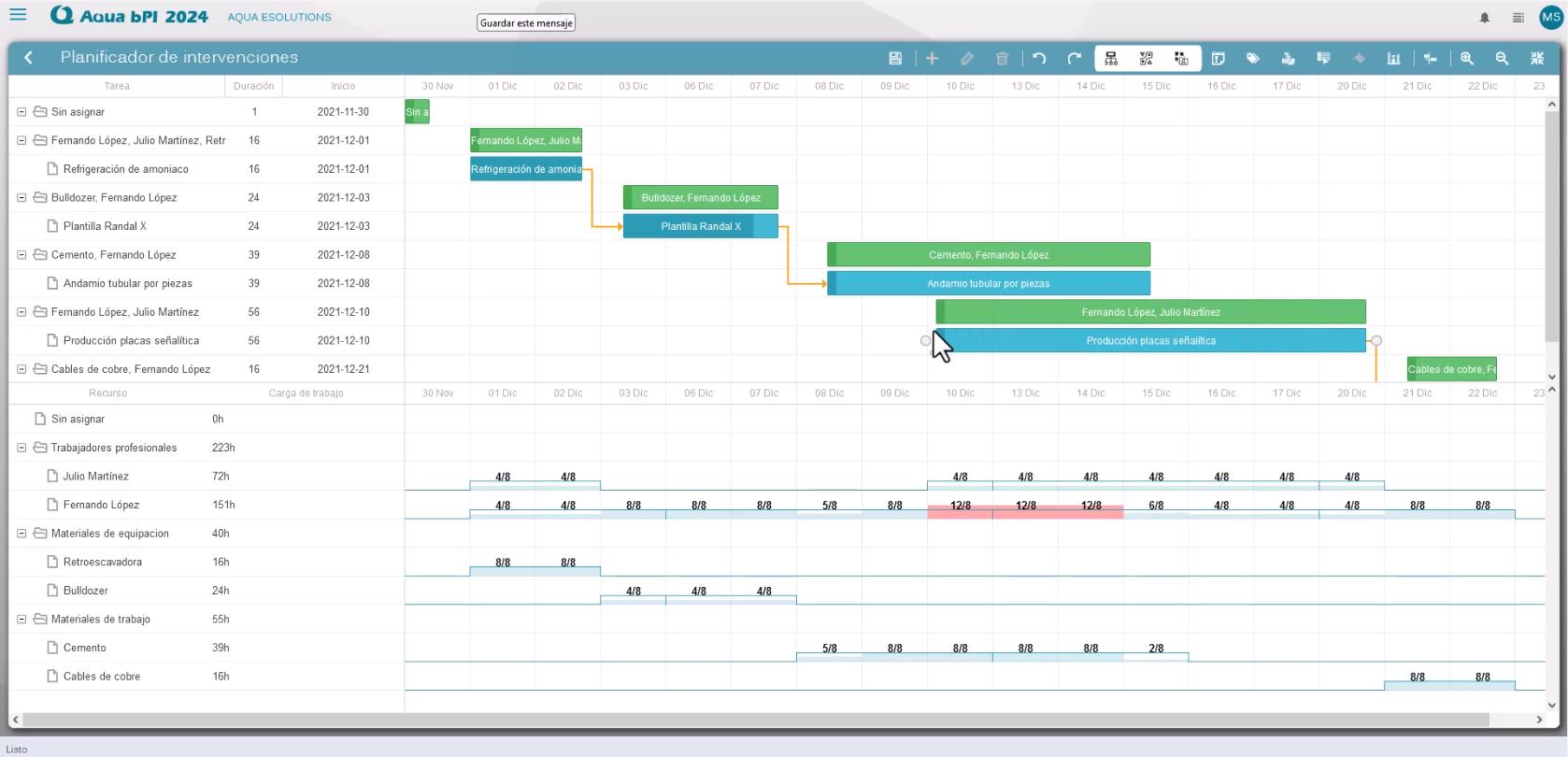This screenshot has height=757, width=1568.
Task: Collapse the Trabajadores profesionales resource group
Action: point(21,448)
